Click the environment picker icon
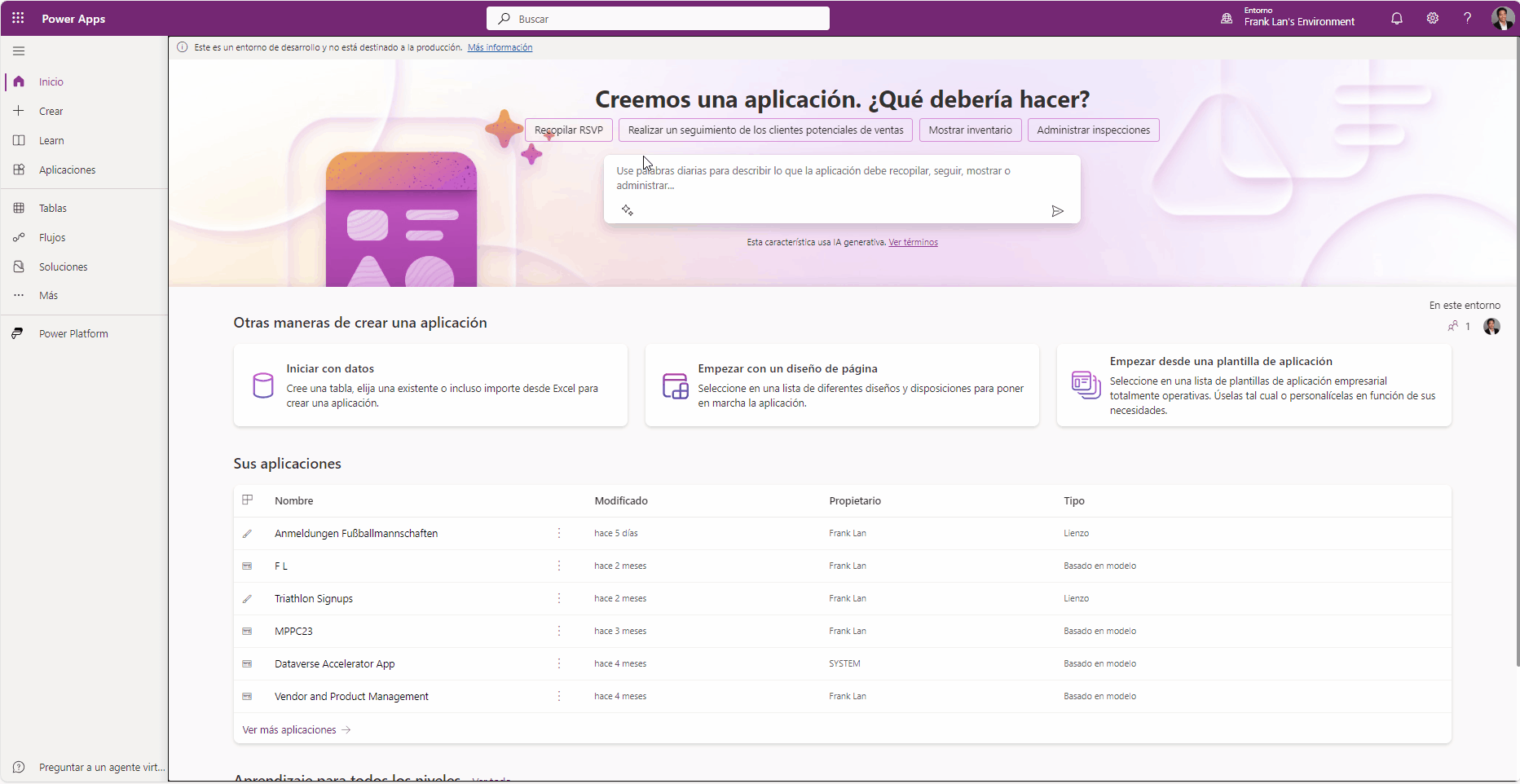 [1227, 18]
